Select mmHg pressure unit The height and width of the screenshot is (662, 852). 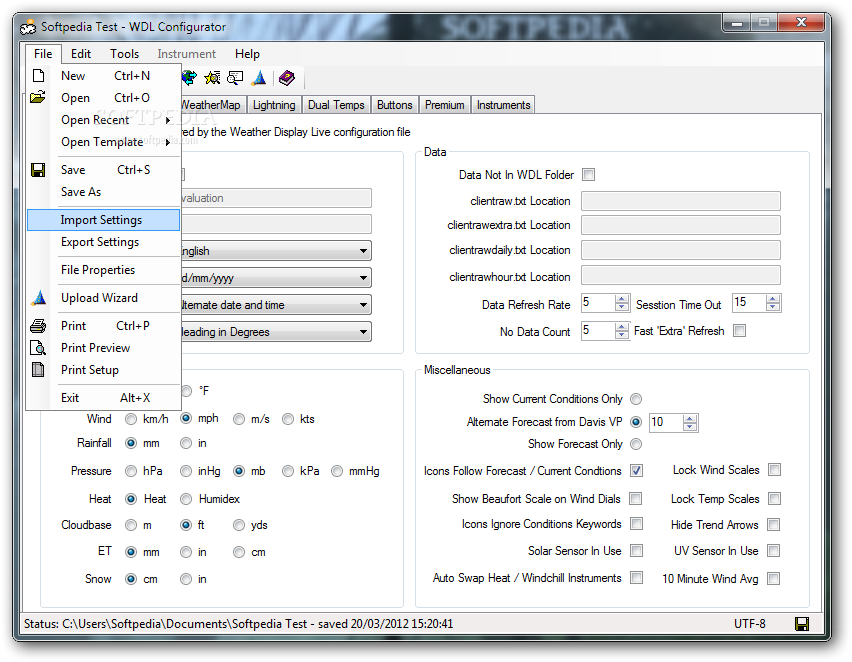click(x=337, y=471)
